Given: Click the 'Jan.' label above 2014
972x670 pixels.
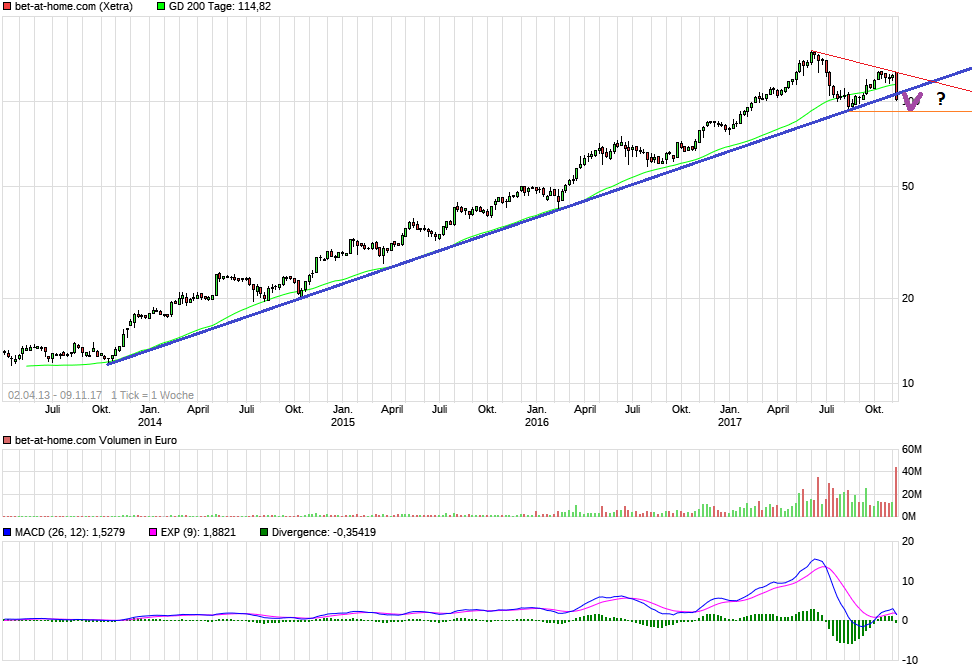Looking at the screenshot, I should (149, 409).
